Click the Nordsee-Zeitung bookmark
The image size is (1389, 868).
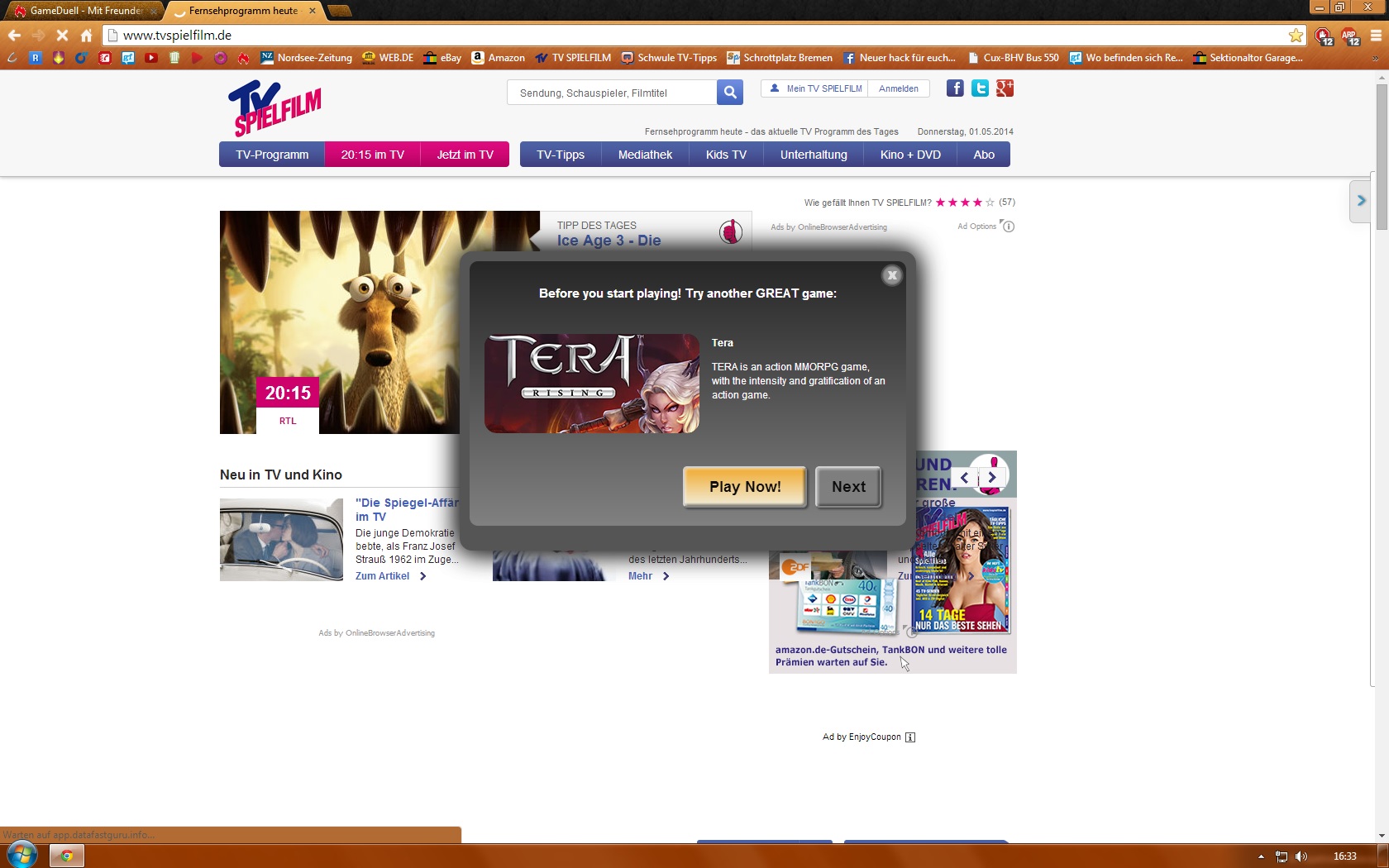[x=307, y=58]
